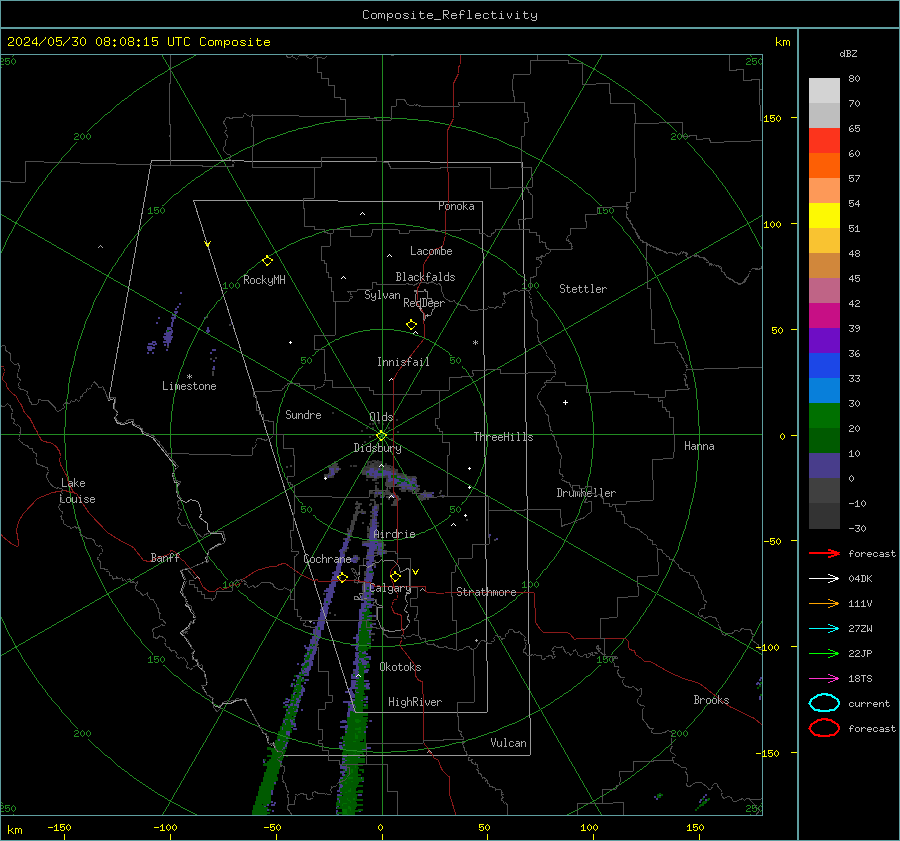Click the yellow diamond marker below Cochrane
The height and width of the screenshot is (841, 900).
point(342,577)
